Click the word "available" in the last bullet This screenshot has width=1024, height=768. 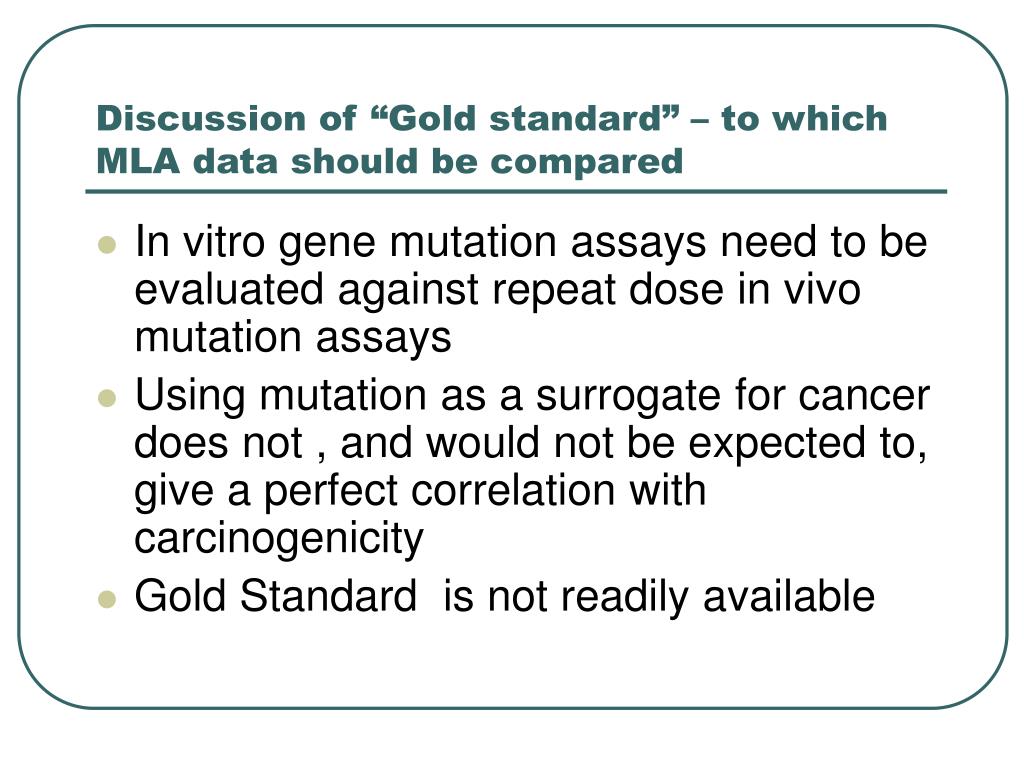pos(789,596)
